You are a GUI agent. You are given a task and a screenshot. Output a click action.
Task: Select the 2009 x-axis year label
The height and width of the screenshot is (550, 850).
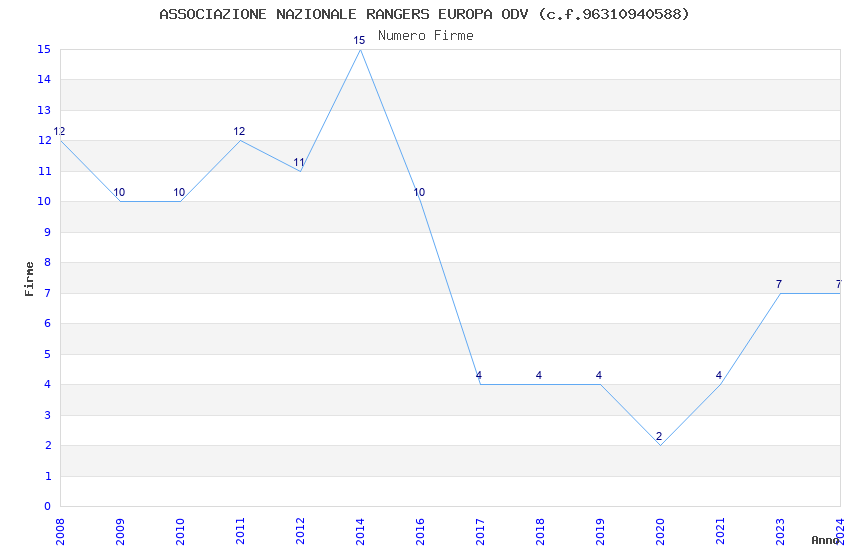[x=120, y=531]
